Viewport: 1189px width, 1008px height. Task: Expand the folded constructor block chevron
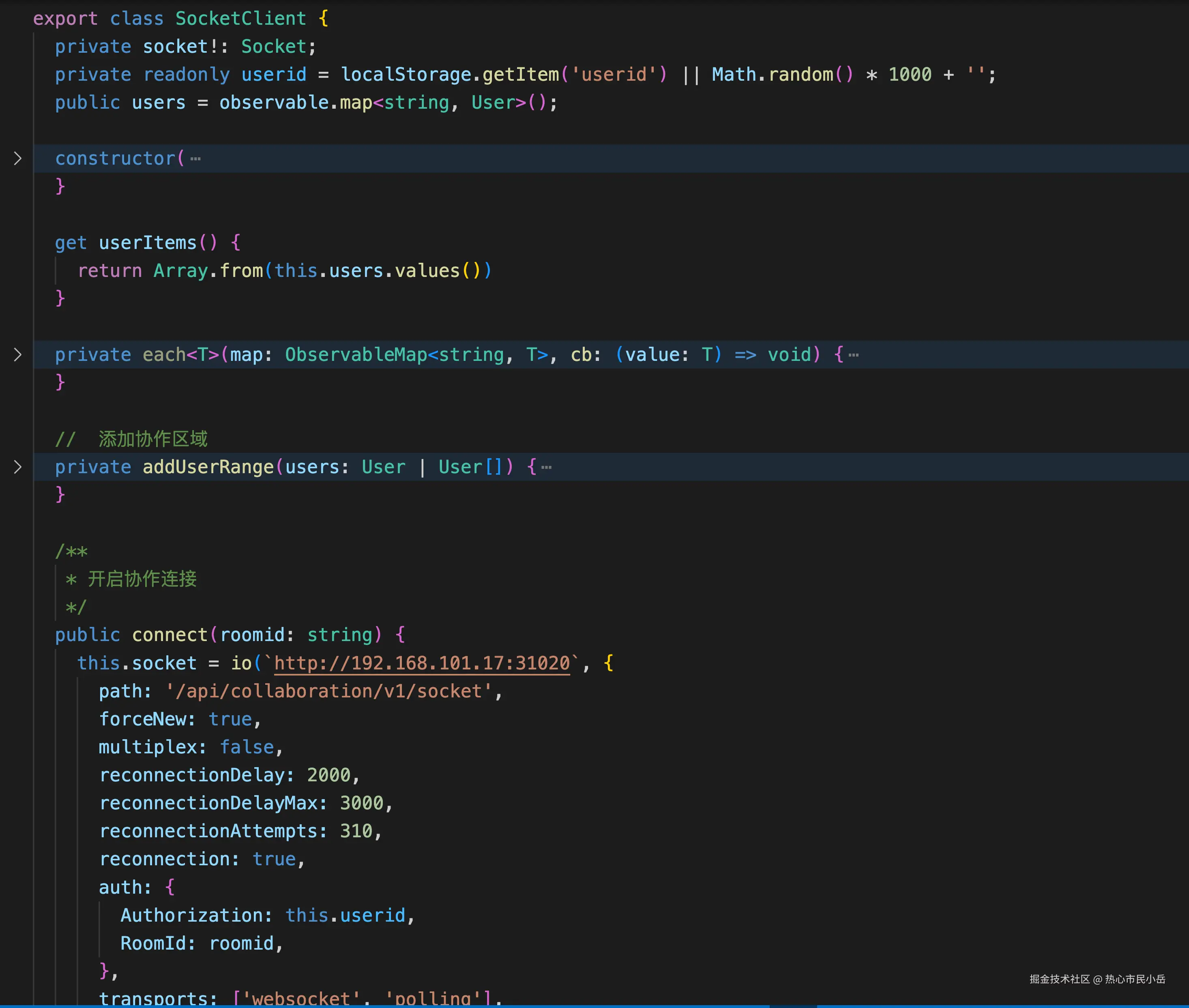(18, 158)
